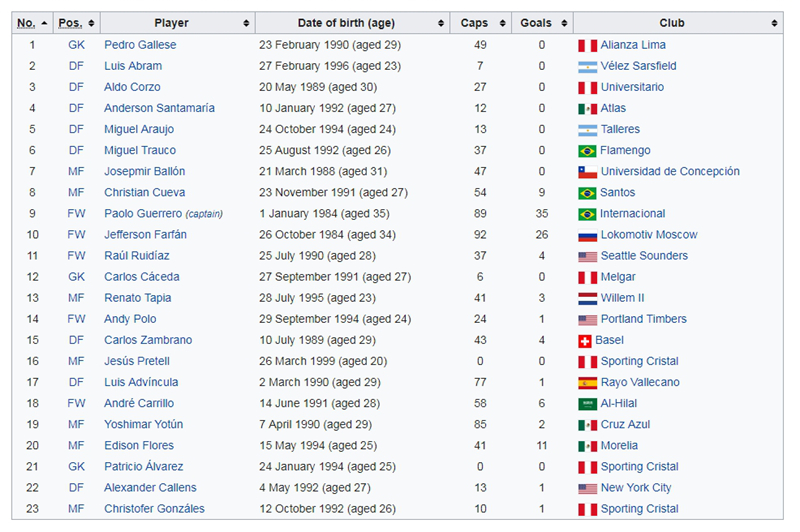This screenshot has width=800, height=532.
Task: Click Mexico flag beside Cruz Azul
Action: click(x=587, y=425)
